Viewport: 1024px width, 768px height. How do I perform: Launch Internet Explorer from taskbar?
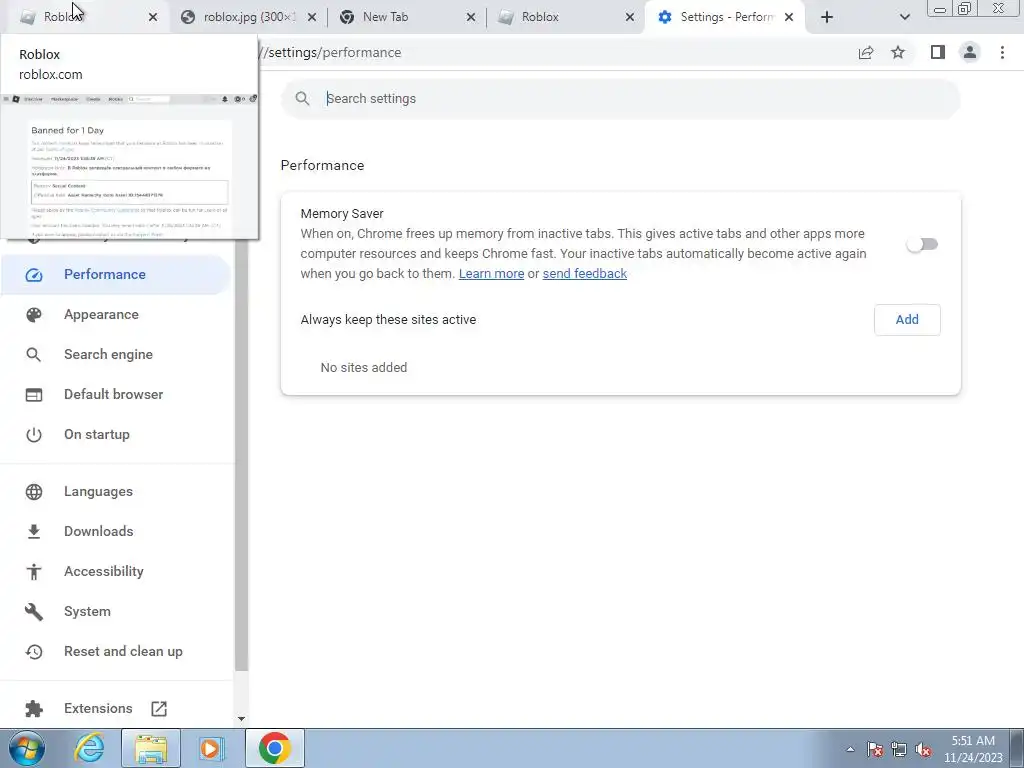(89, 748)
